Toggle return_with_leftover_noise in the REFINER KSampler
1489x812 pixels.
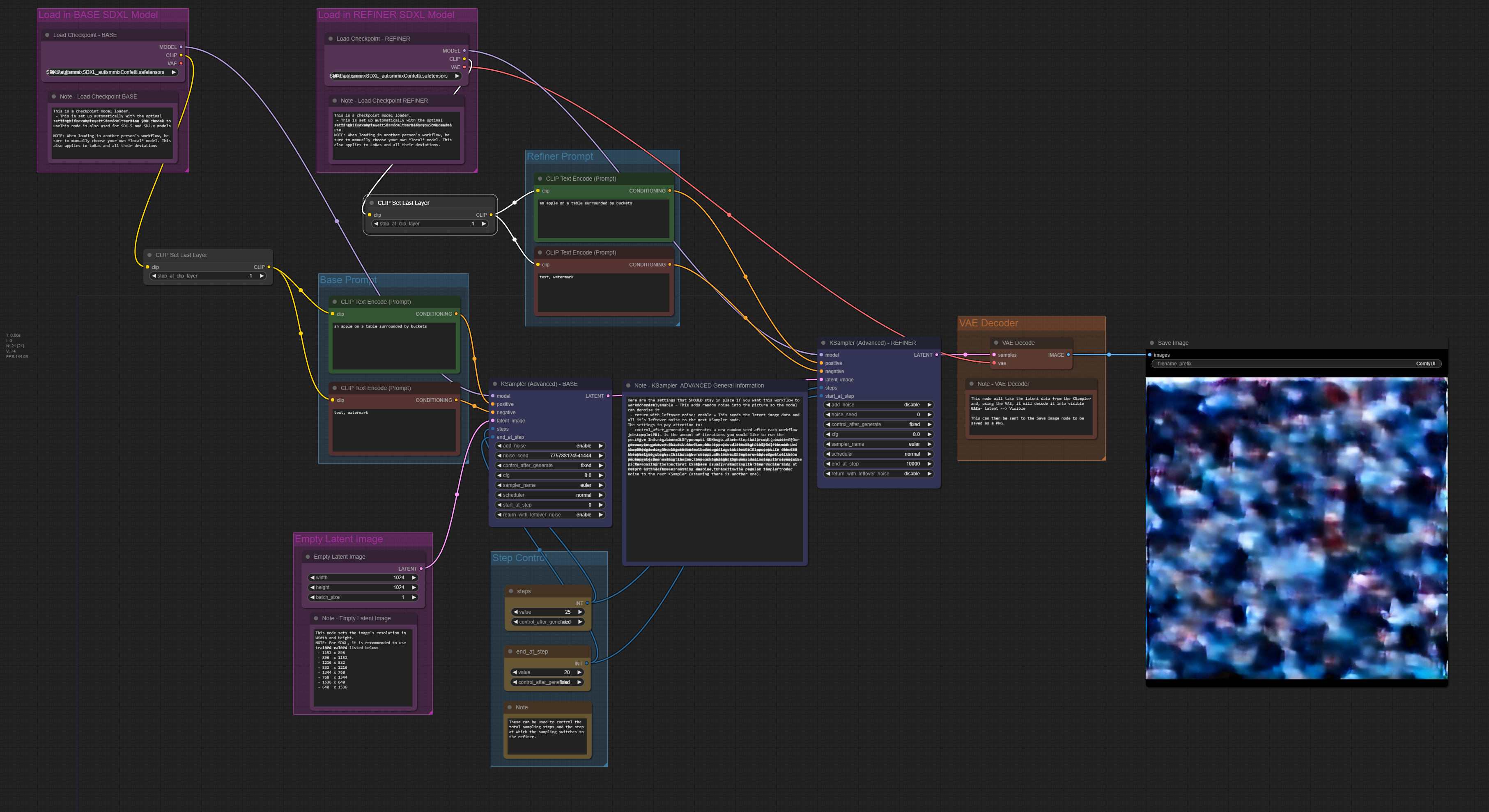879,474
